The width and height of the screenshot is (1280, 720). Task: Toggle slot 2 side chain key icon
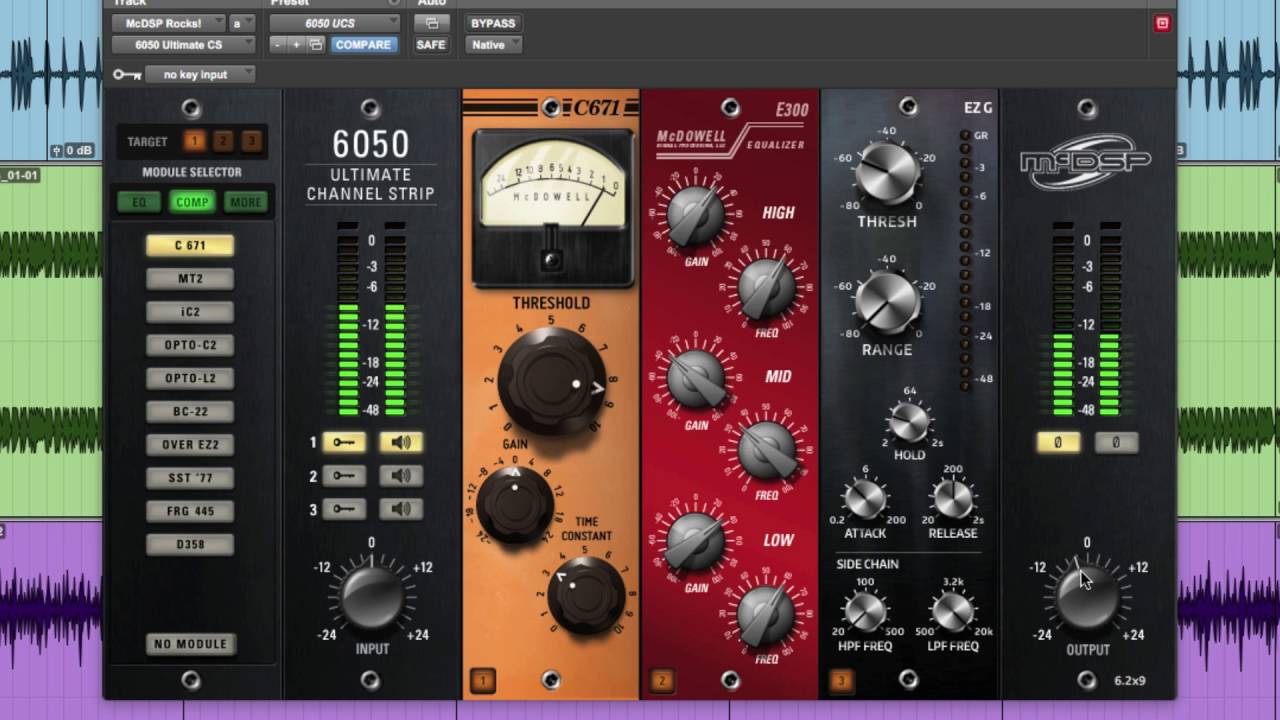click(x=344, y=477)
